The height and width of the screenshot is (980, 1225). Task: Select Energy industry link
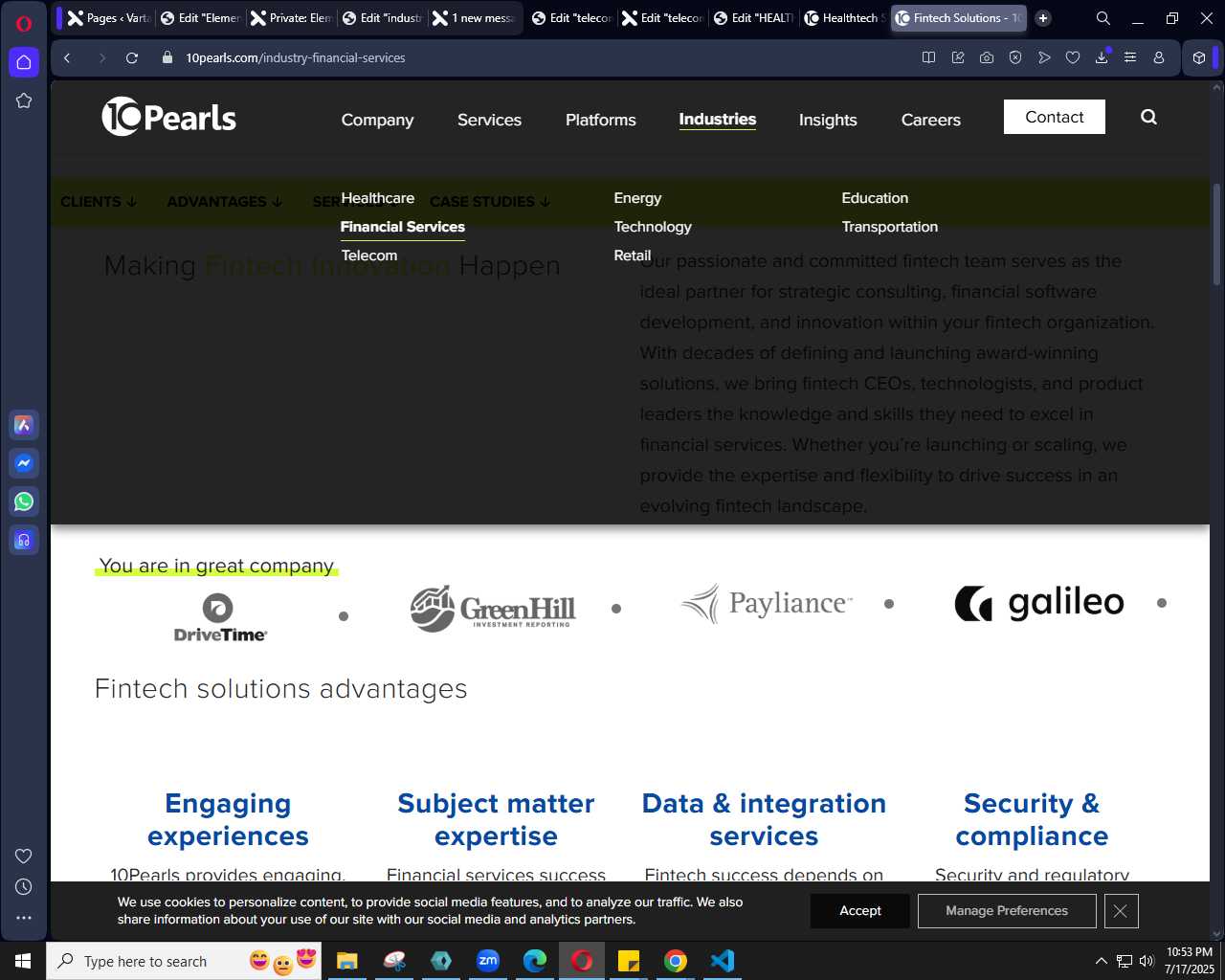(637, 198)
